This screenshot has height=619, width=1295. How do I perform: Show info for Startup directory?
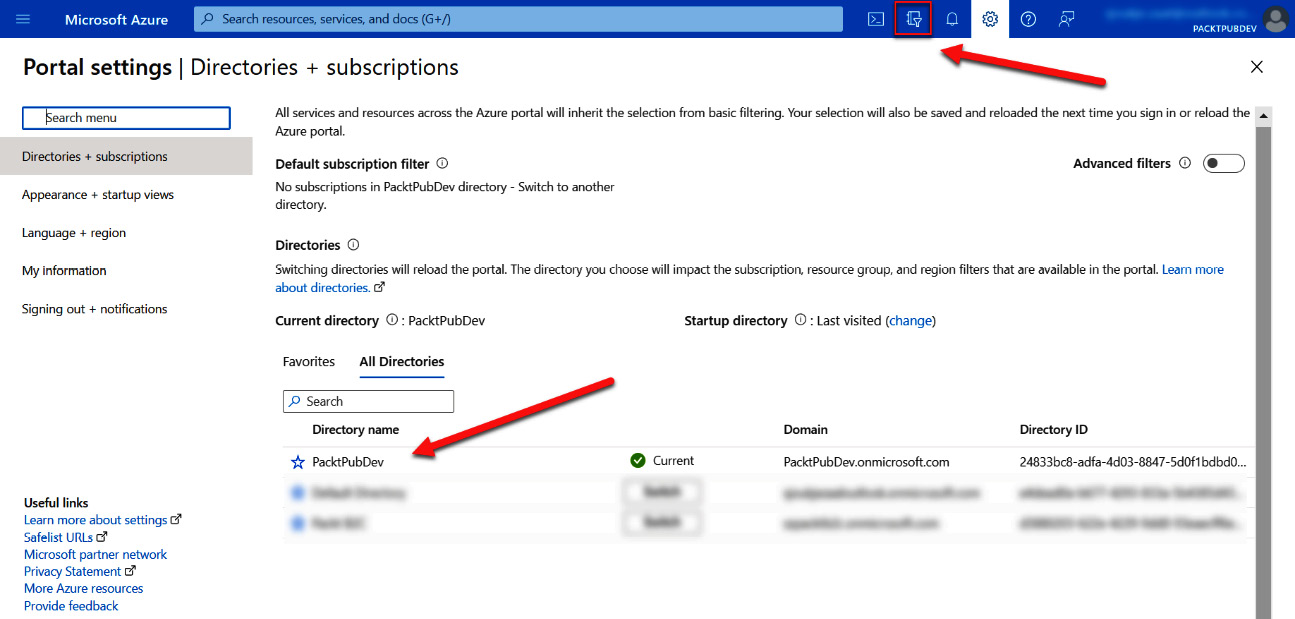coord(800,321)
